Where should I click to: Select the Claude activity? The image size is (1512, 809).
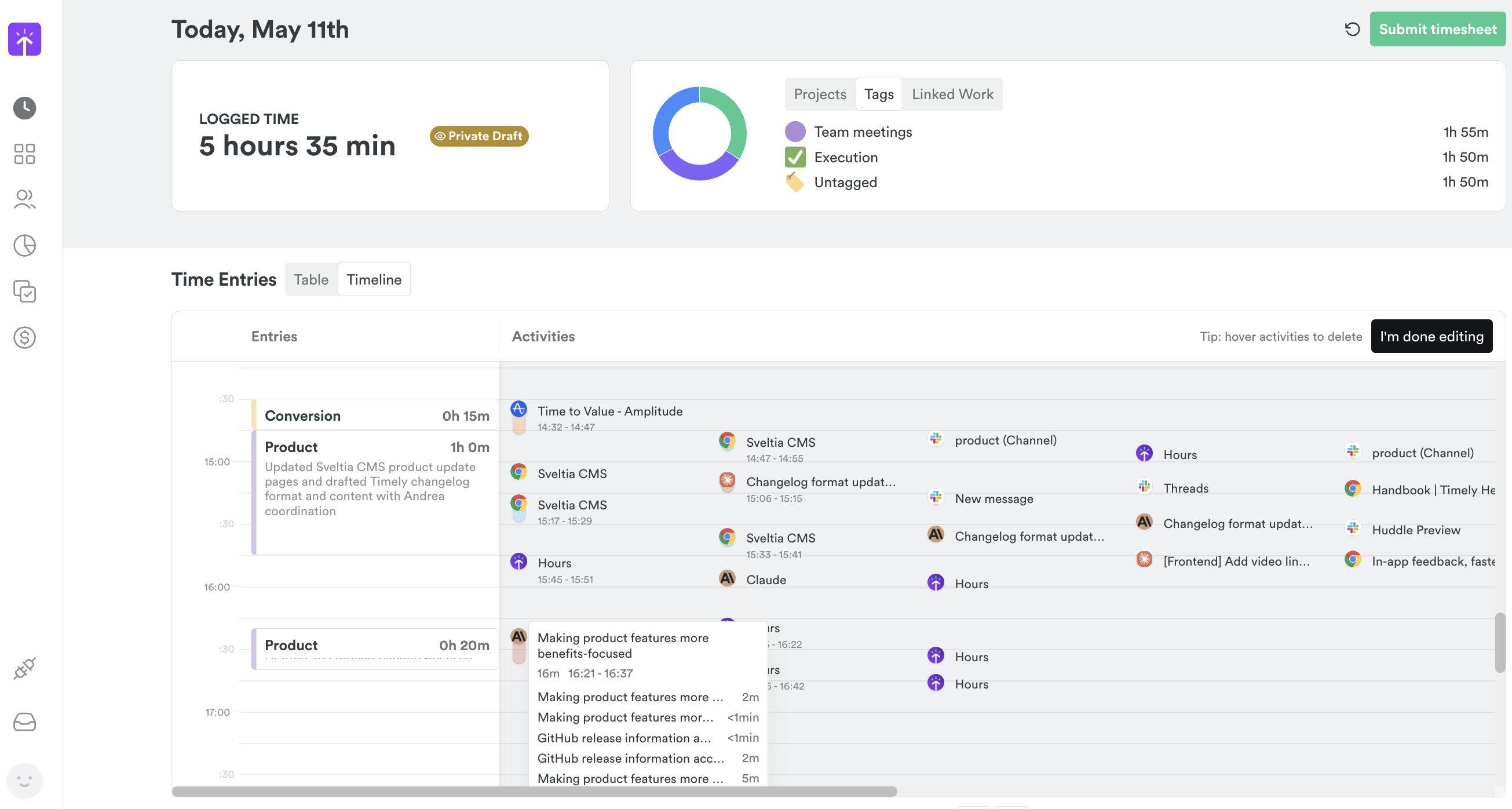[766, 580]
